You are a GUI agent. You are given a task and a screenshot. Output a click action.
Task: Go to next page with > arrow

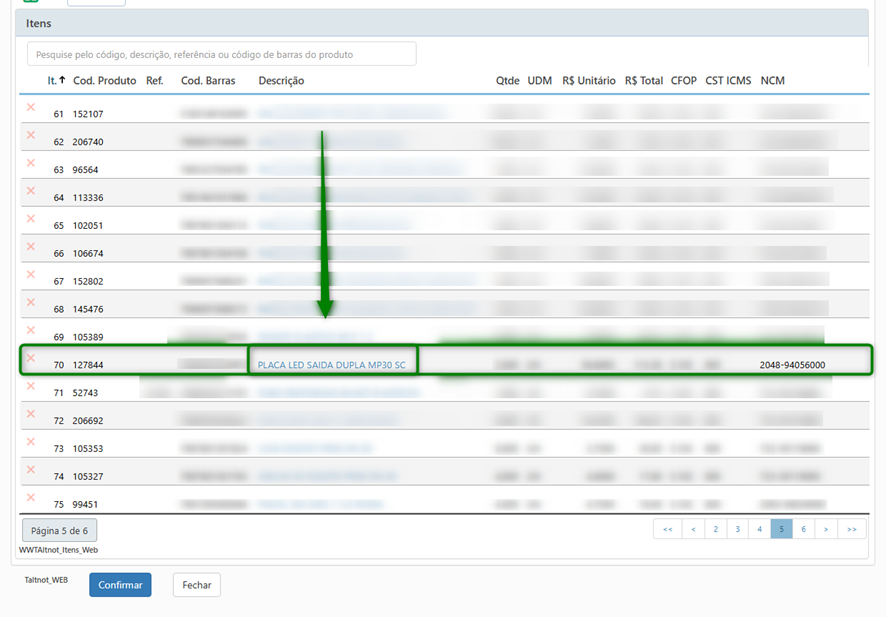pos(825,529)
